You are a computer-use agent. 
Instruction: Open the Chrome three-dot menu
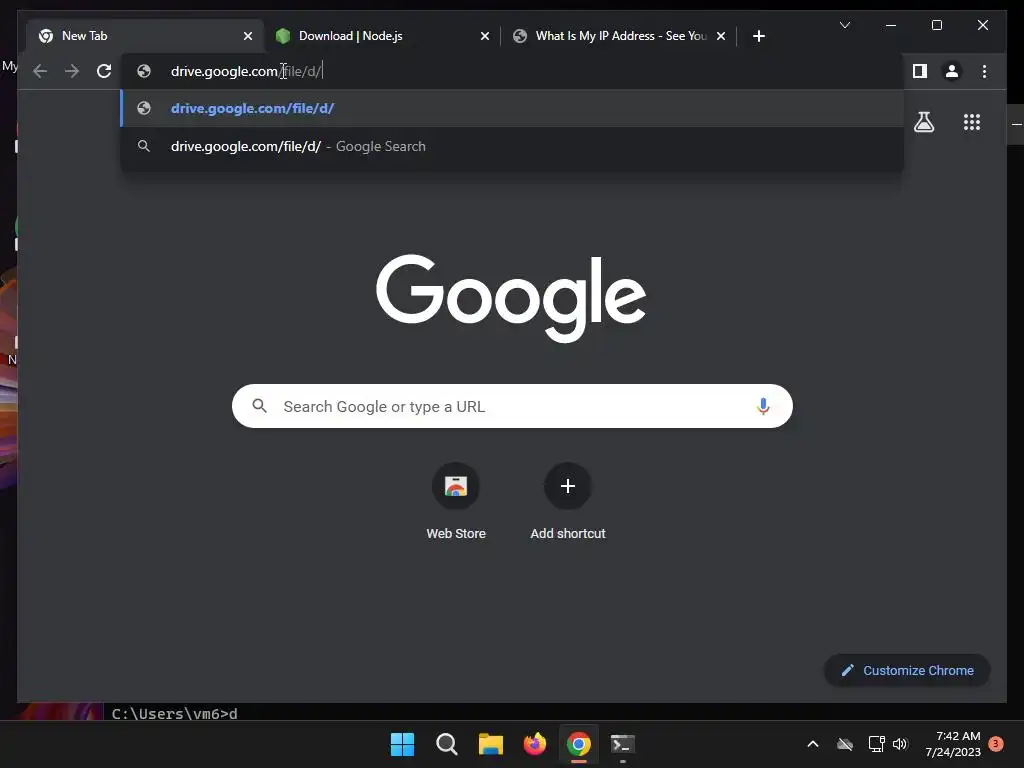point(984,71)
